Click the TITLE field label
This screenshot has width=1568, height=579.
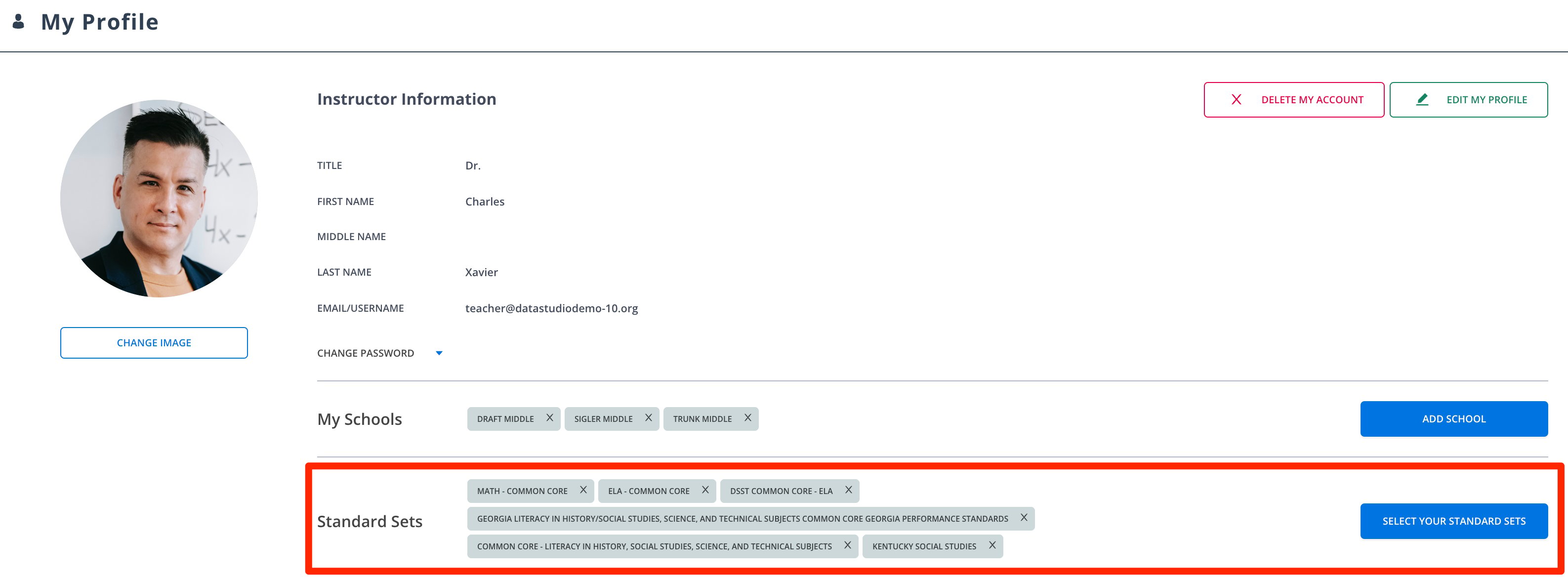tap(330, 165)
